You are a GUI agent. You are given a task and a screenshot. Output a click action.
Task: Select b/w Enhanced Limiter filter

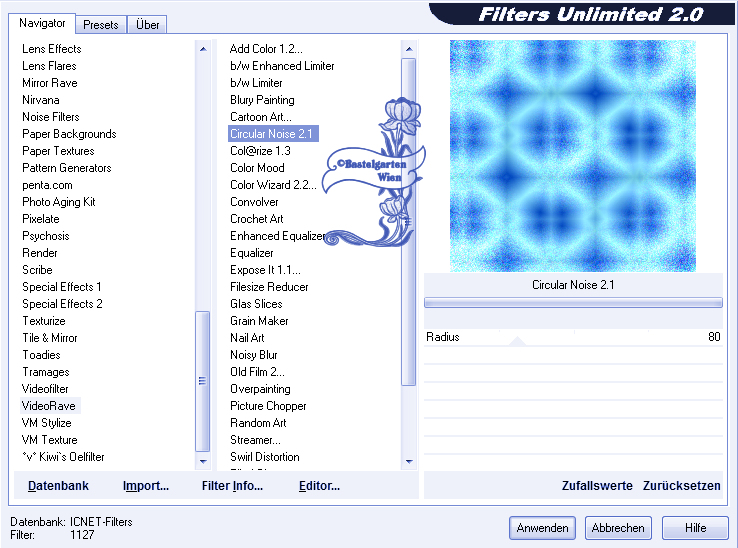[282, 66]
